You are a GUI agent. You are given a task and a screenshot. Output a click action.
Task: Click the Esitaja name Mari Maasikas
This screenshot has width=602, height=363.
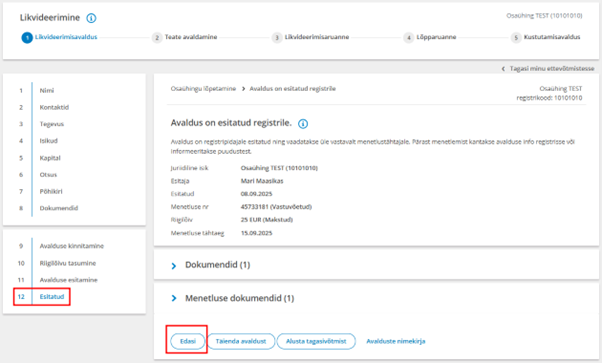click(262, 181)
